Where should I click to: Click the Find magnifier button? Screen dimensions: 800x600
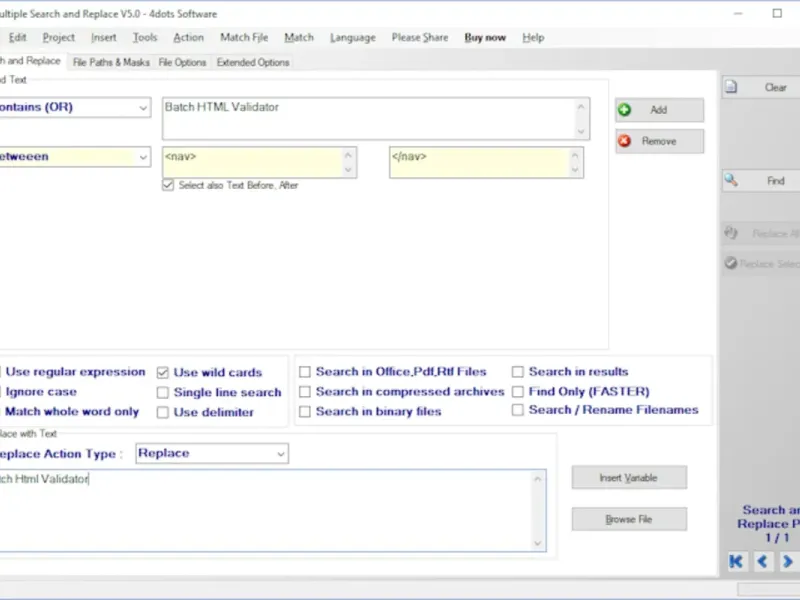pos(760,181)
